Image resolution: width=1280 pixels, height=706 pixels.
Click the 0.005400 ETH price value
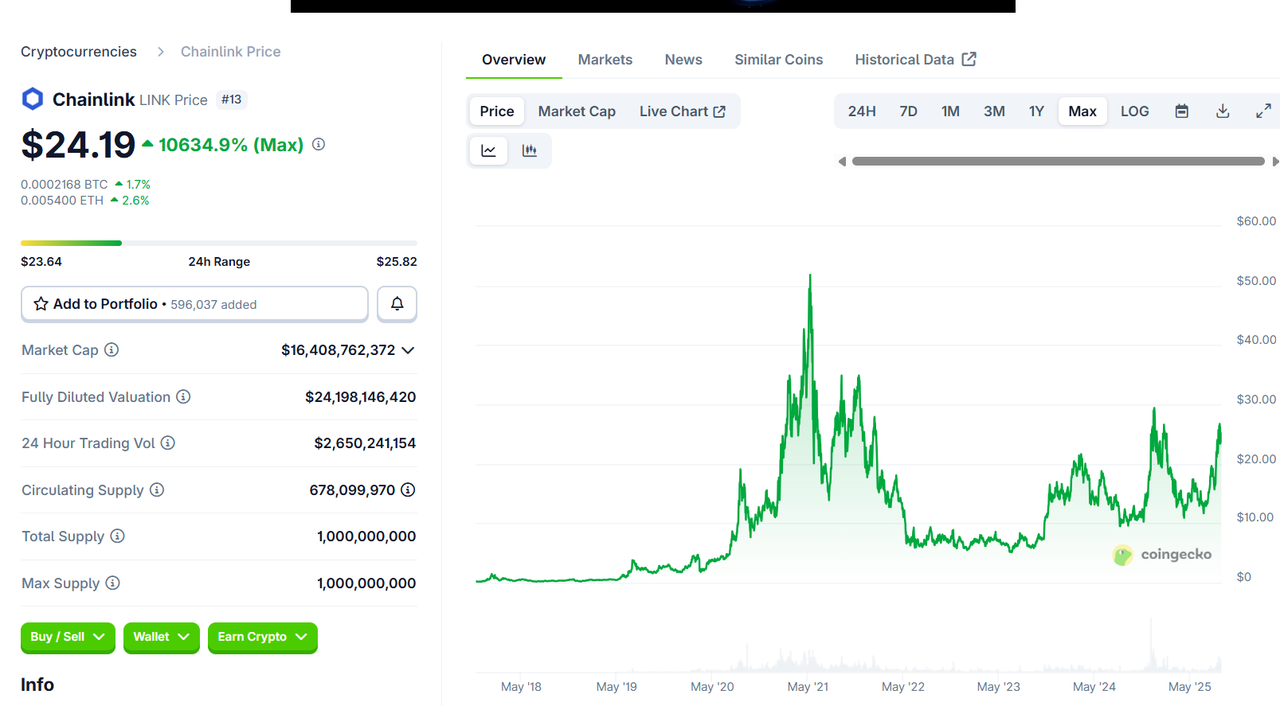point(63,200)
